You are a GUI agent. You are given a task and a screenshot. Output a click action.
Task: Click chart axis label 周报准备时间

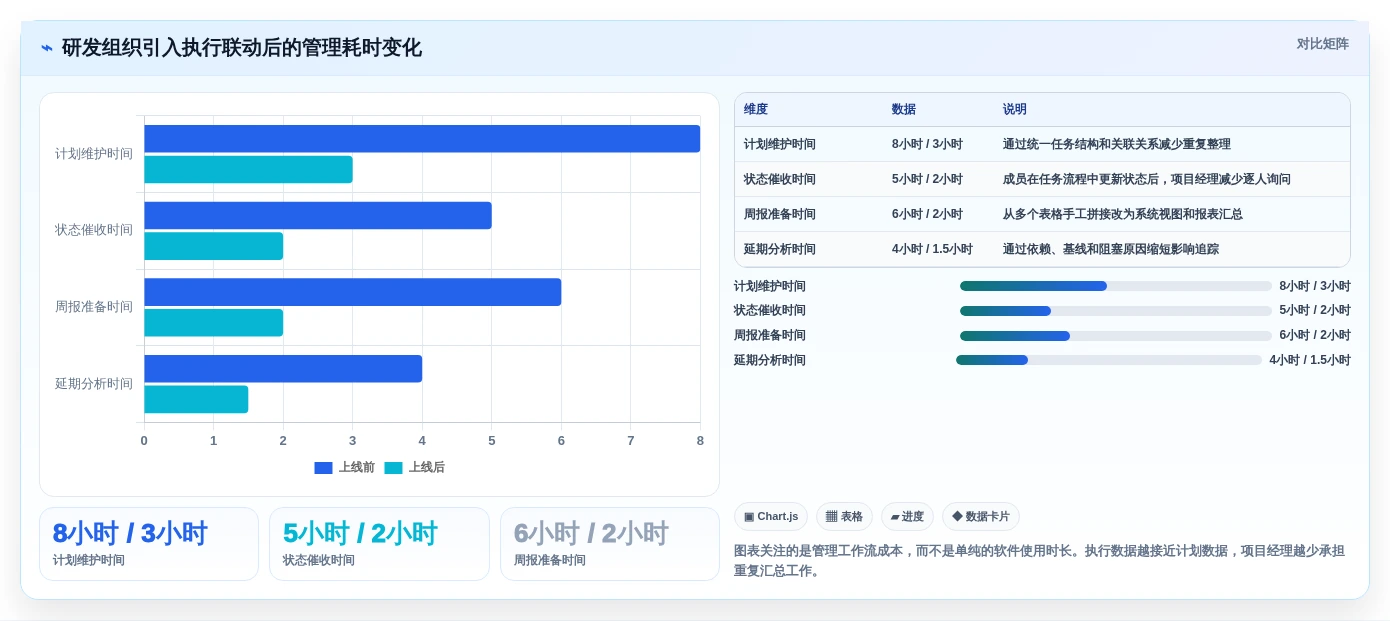(94, 307)
